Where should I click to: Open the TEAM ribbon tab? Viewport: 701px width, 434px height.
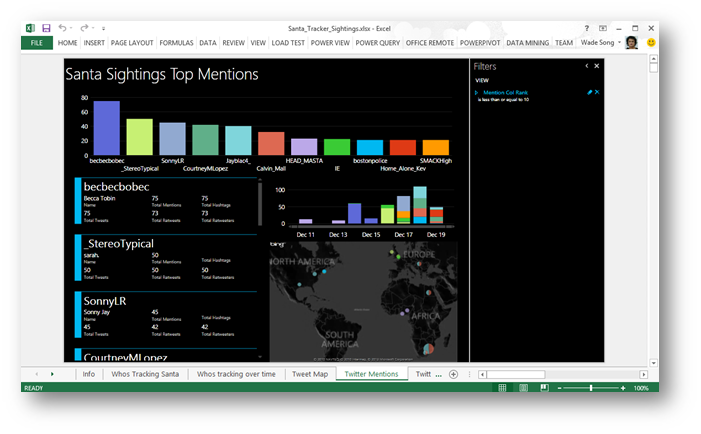564,43
